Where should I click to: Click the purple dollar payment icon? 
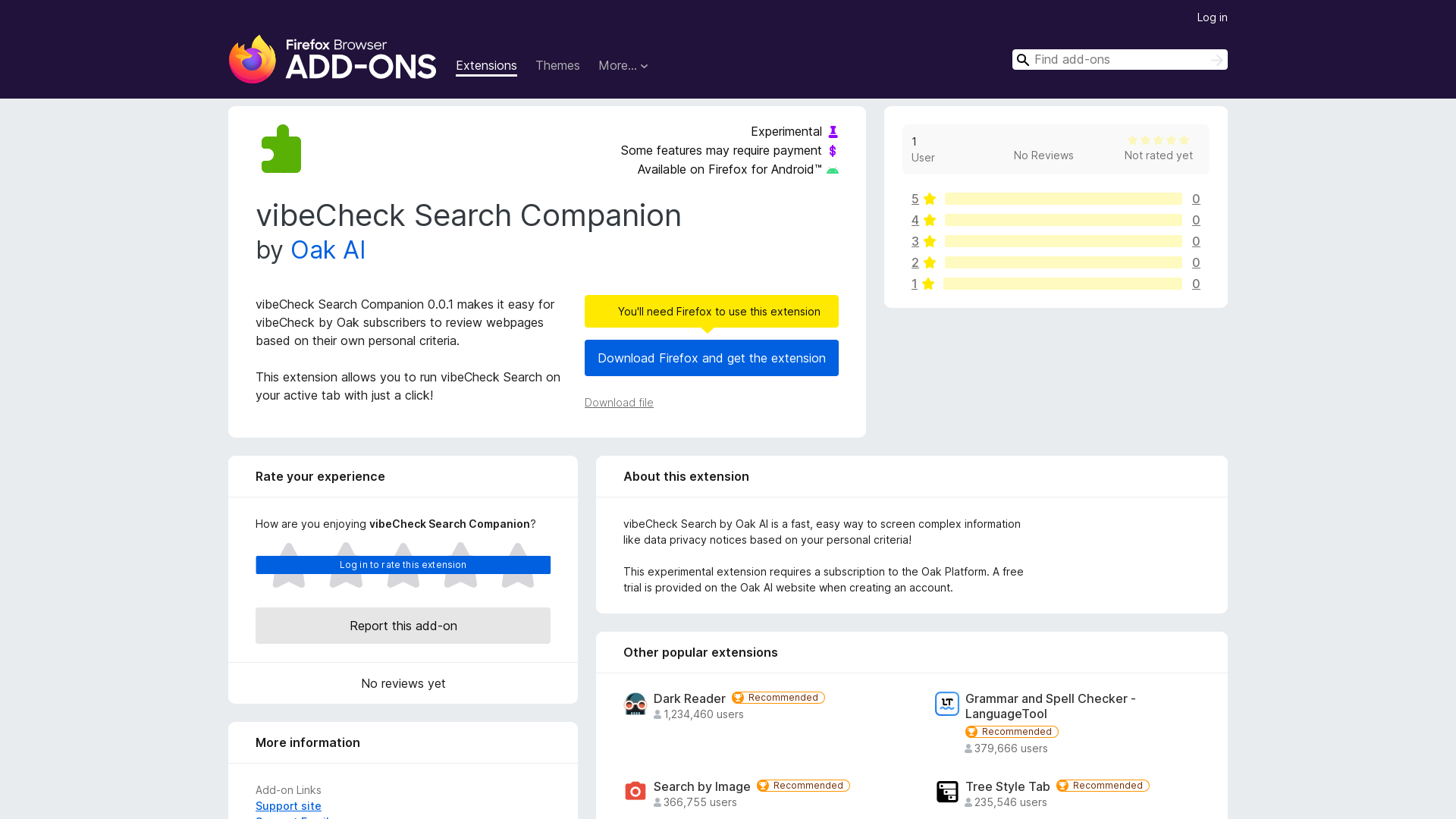[x=833, y=151]
